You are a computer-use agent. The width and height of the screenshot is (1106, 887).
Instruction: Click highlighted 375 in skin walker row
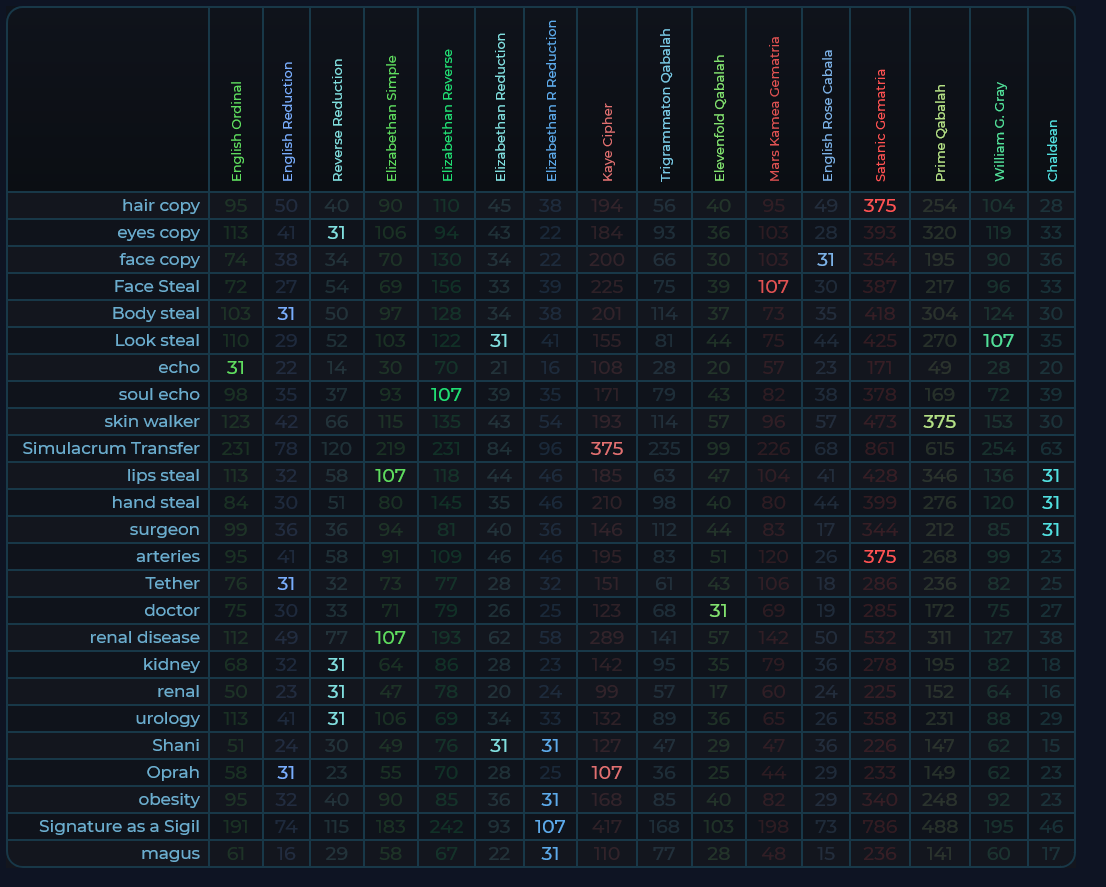pyautogui.click(x=940, y=421)
